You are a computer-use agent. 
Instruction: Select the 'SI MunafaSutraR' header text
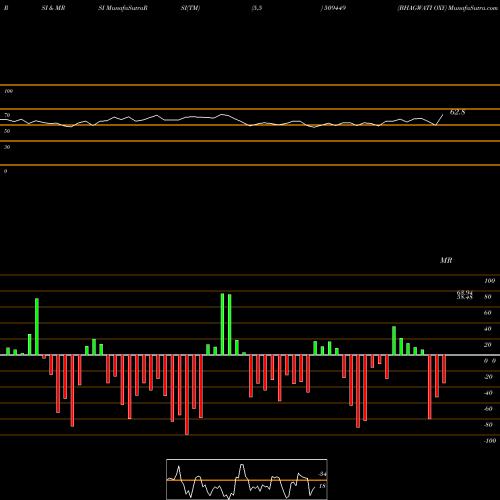click(123, 8)
